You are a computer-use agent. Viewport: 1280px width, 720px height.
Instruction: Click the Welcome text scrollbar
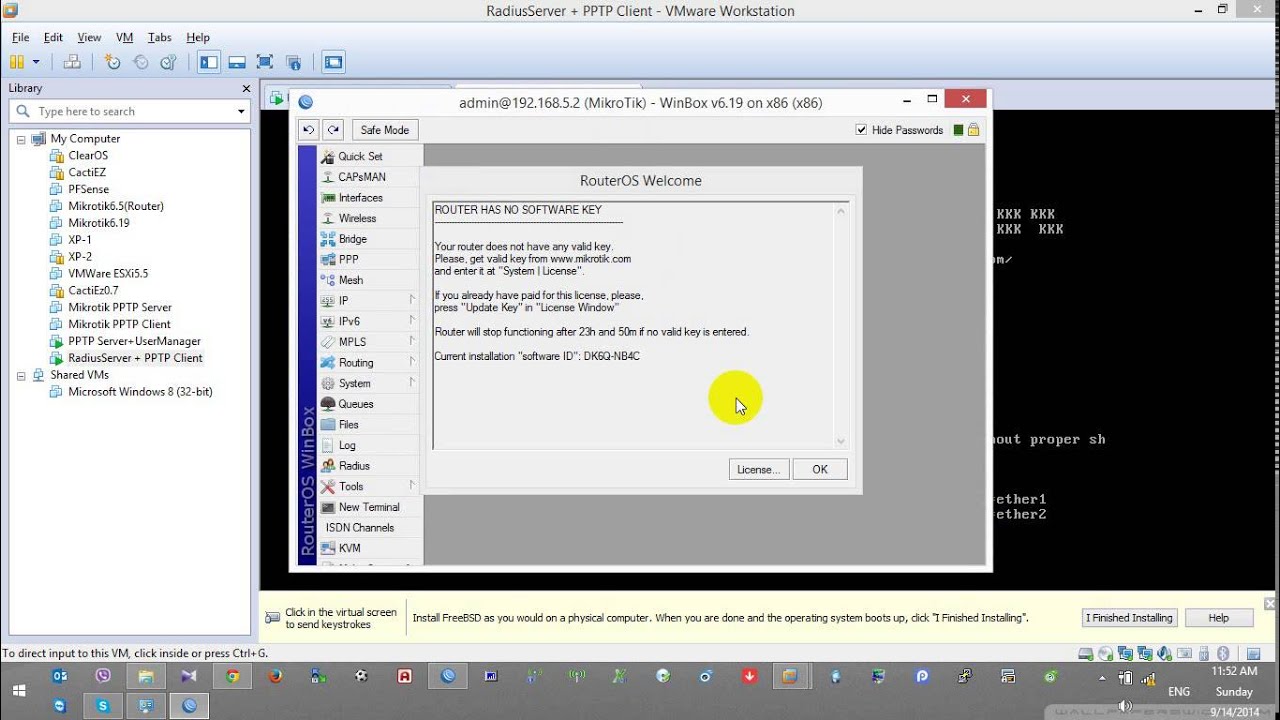[841, 326]
